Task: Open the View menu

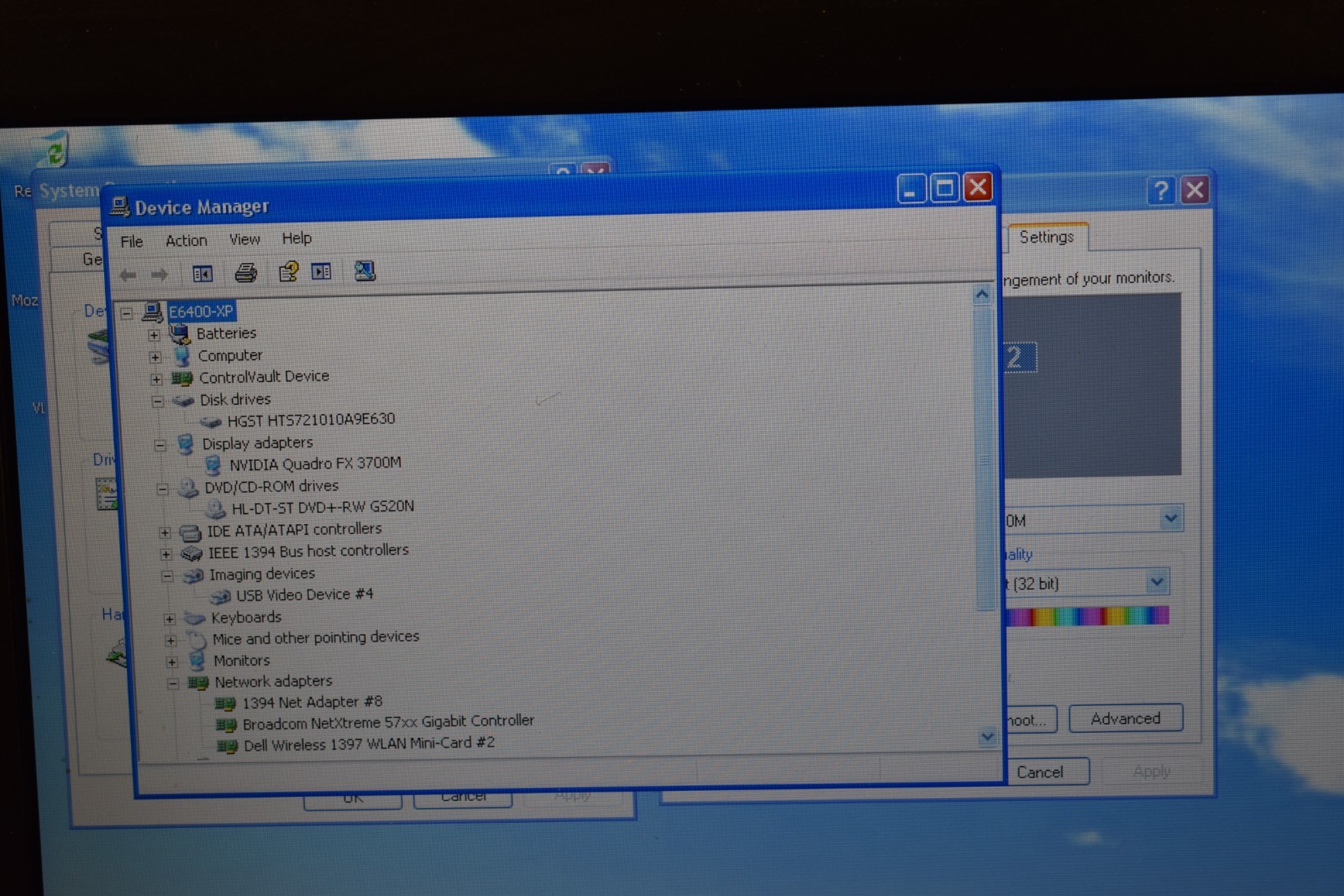Action: point(244,239)
